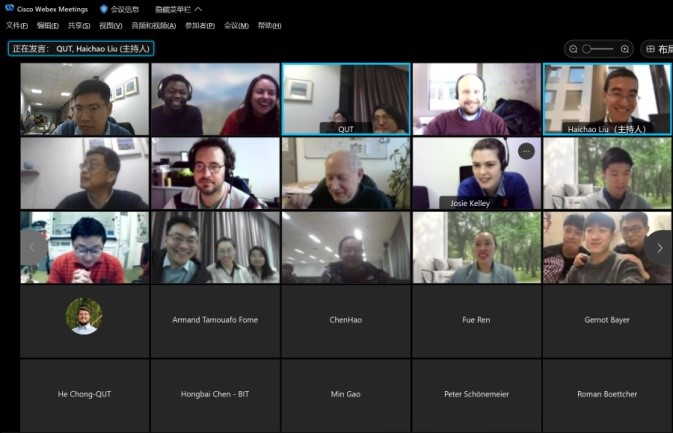Viewport: 673px width, 433px height.
Task: Go to next page of participants
Action: pos(659,247)
